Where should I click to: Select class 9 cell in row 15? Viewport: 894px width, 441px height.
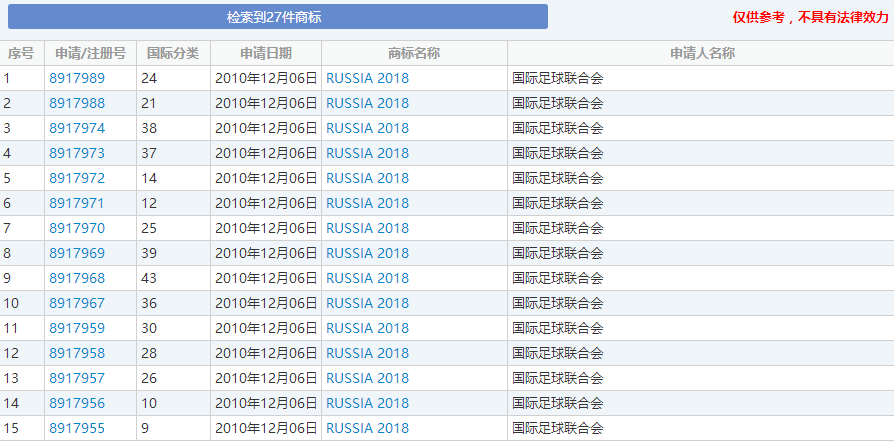point(173,428)
